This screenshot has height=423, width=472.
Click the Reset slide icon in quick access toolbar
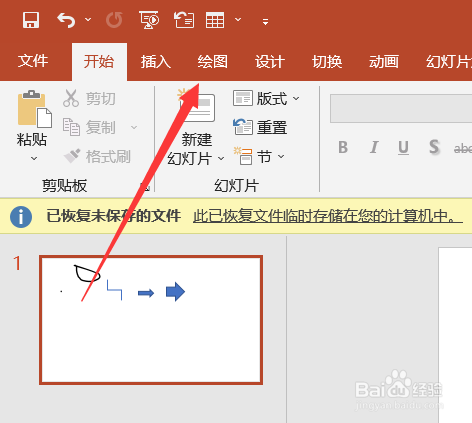pos(184,20)
